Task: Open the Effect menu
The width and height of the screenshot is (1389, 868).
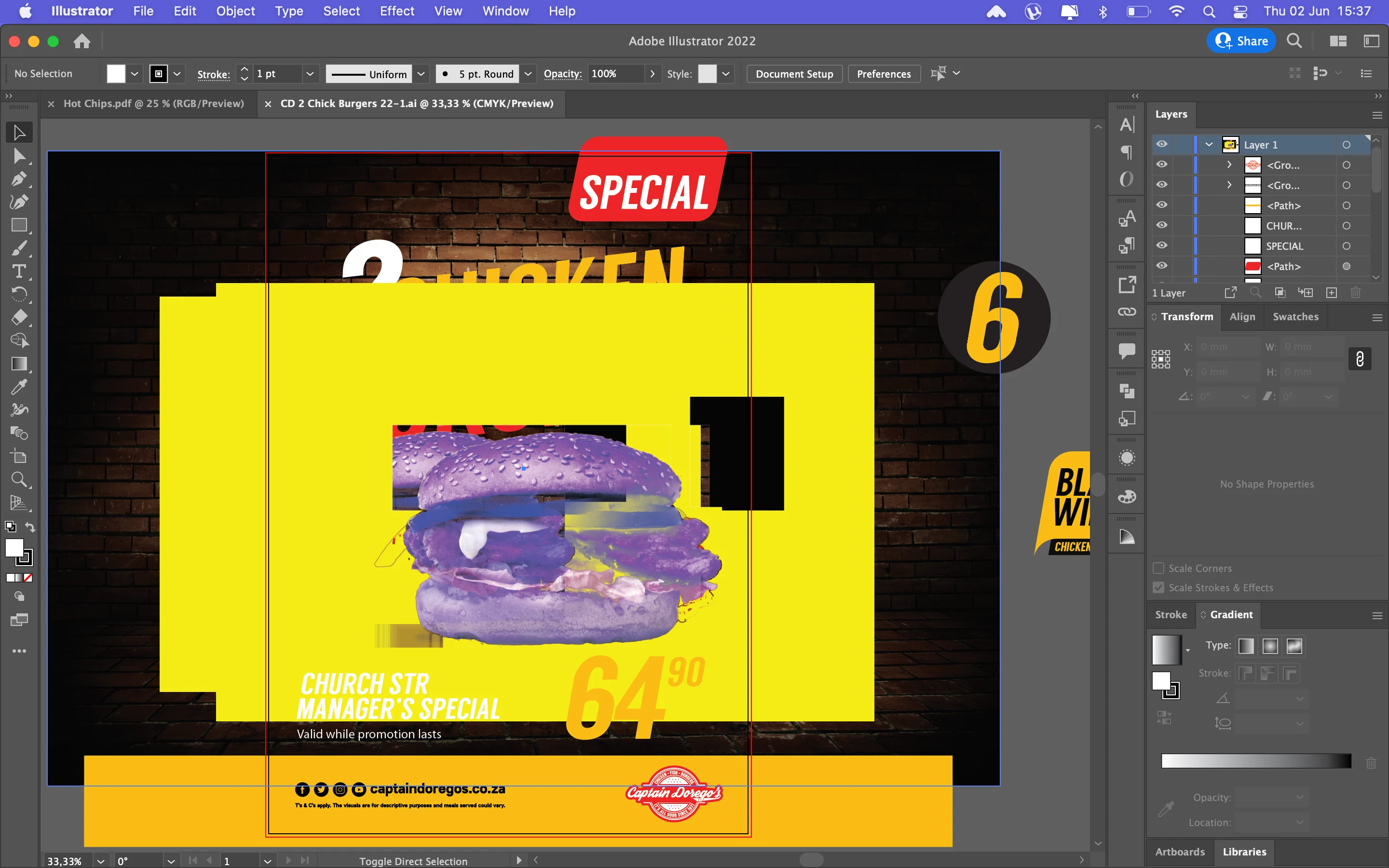Action: click(396, 11)
